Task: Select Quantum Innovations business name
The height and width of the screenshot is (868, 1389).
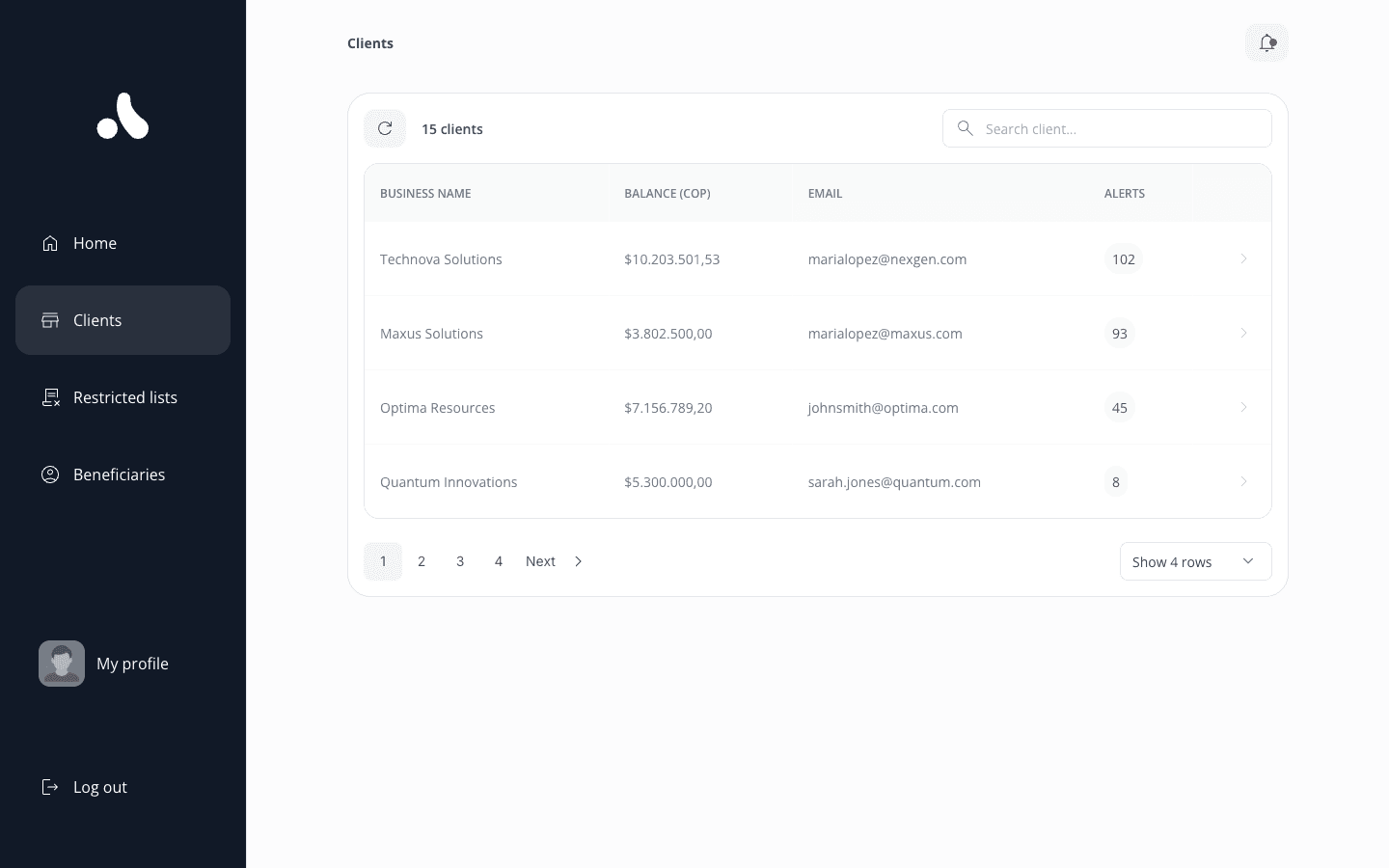Action: tap(449, 481)
